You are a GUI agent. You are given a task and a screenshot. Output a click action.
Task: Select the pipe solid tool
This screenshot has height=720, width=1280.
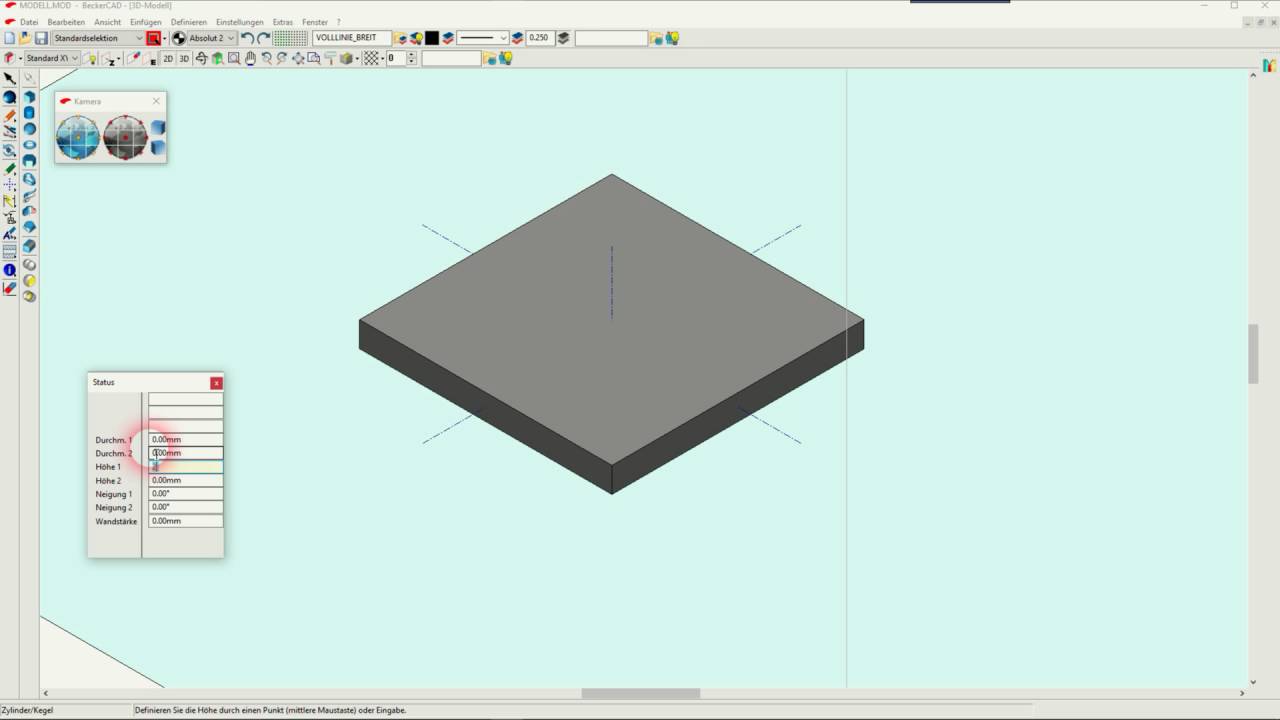click(29, 161)
